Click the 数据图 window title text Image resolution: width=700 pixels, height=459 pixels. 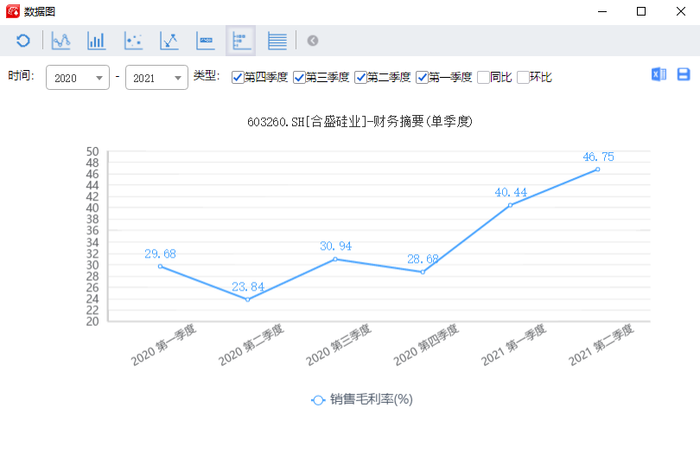[x=40, y=12]
